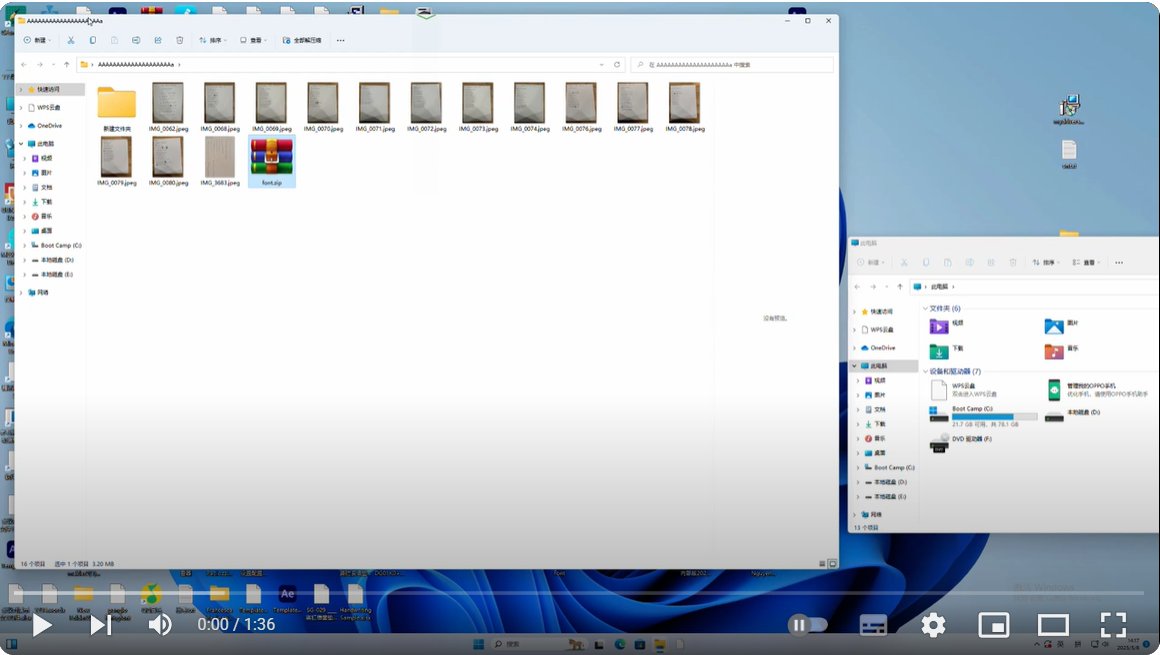
Task: Open 本地磁盘 (D:) in front window sidebar
Action: tap(52, 261)
